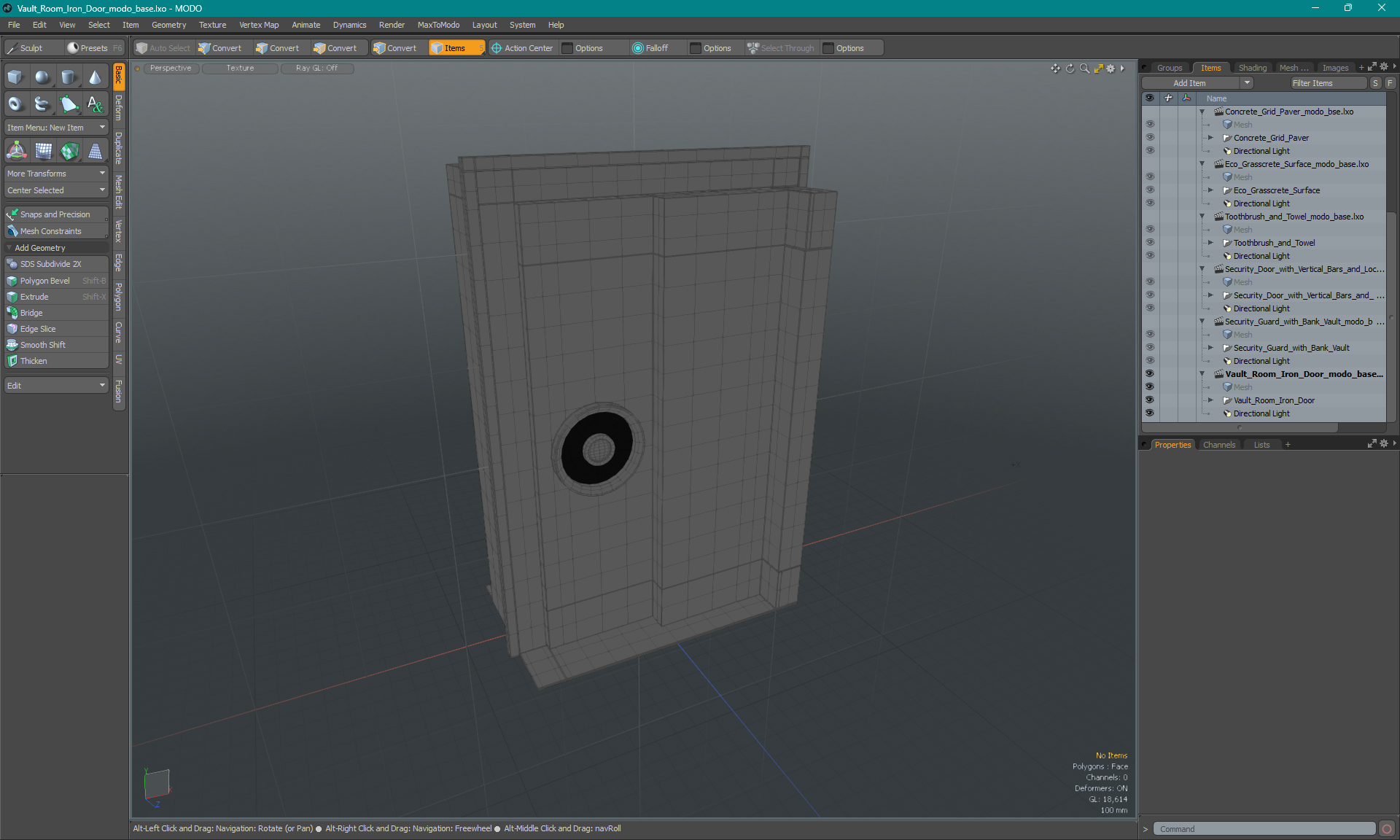Open the Vertex Map menu
Image resolution: width=1400 pixels, height=840 pixels.
(259, 25)
